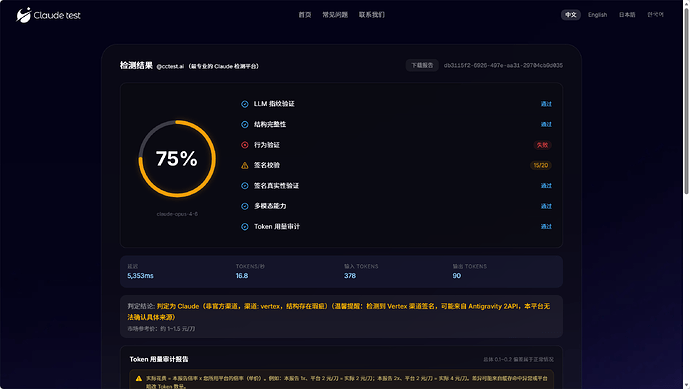Click the Token 用量审计报告 heading

click(x=159, y=359)
